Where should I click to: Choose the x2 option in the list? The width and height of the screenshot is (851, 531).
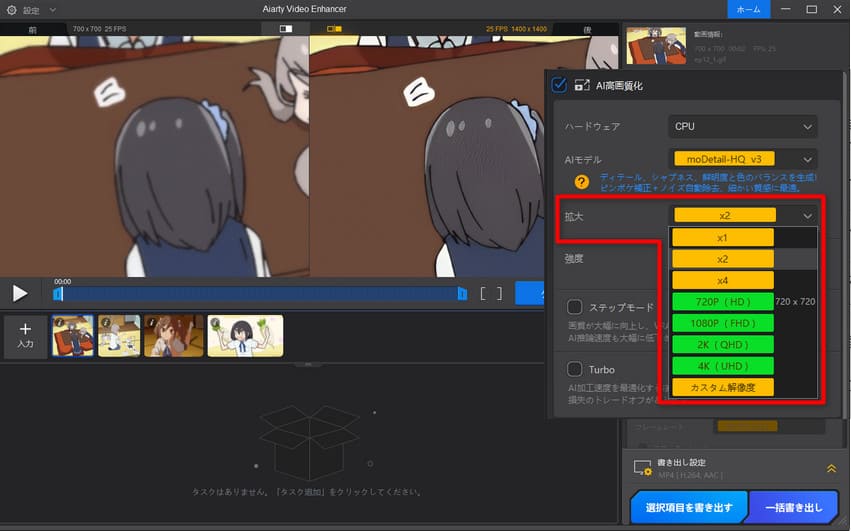click(x=722, y=259)
